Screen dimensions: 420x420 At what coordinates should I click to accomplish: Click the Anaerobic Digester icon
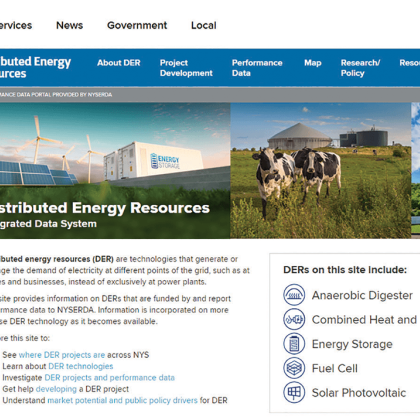pos(294,295)
